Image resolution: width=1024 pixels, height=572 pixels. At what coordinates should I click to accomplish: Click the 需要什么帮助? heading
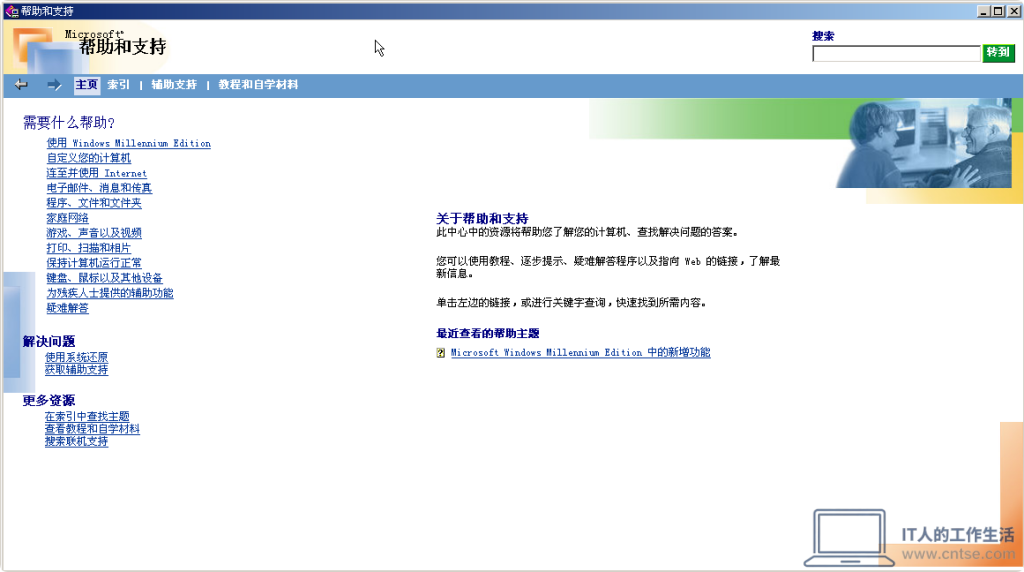(x=69, y=123)
